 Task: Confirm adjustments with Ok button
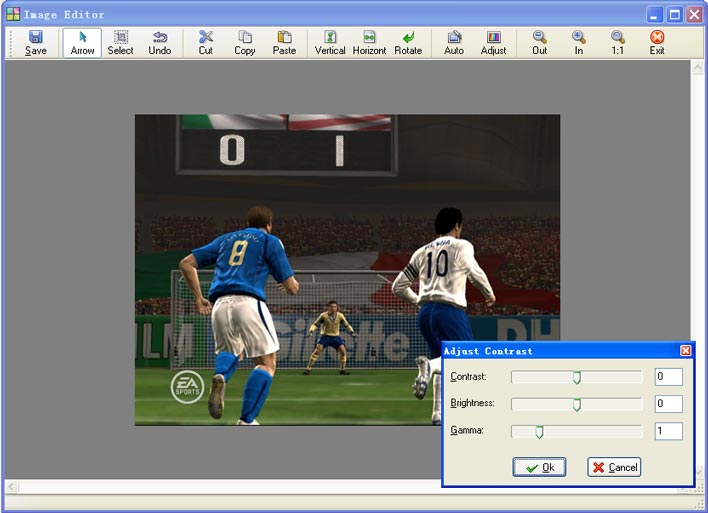pyautogui.click(x=539, y=467)
